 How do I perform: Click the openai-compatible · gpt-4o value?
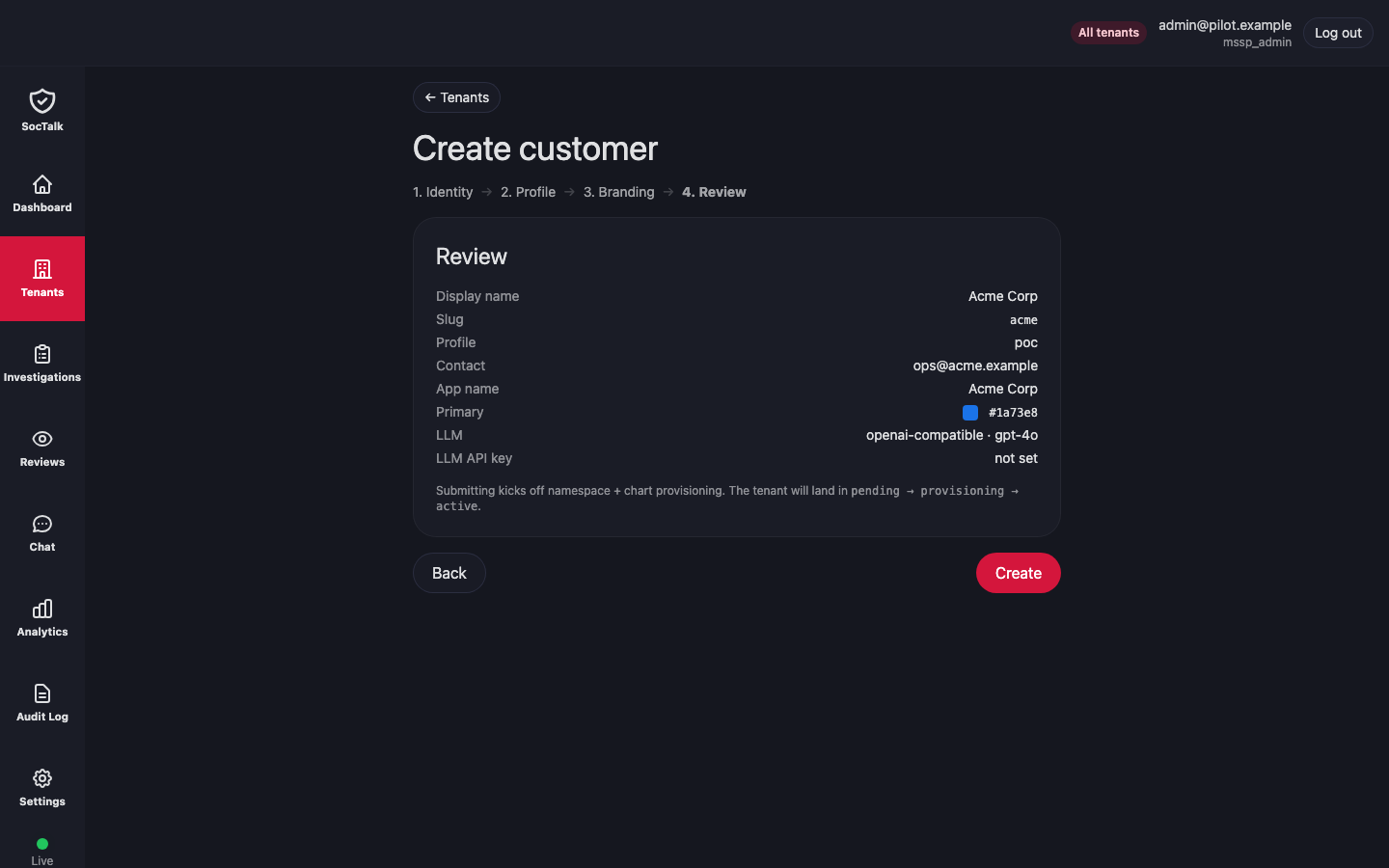click(952, 435)
